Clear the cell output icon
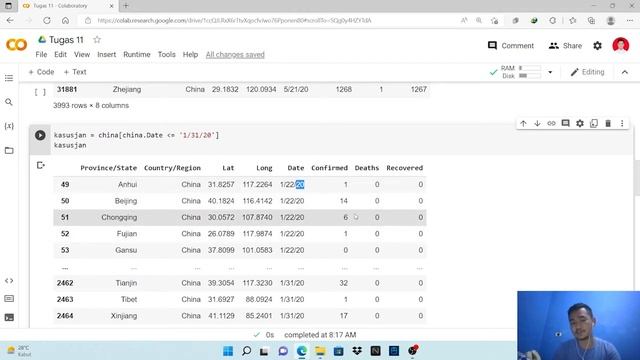This screenshot has width=640, height=360. point(40,165)
